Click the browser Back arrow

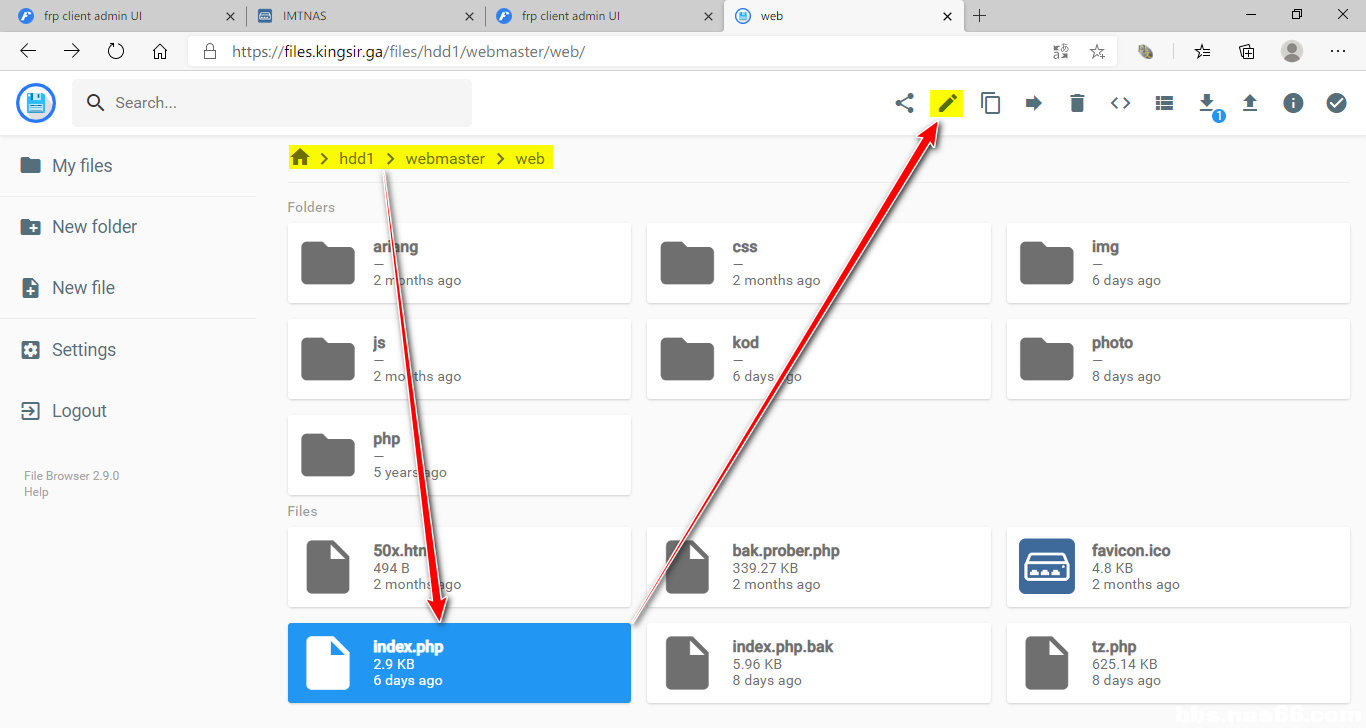tap(28, 51)
